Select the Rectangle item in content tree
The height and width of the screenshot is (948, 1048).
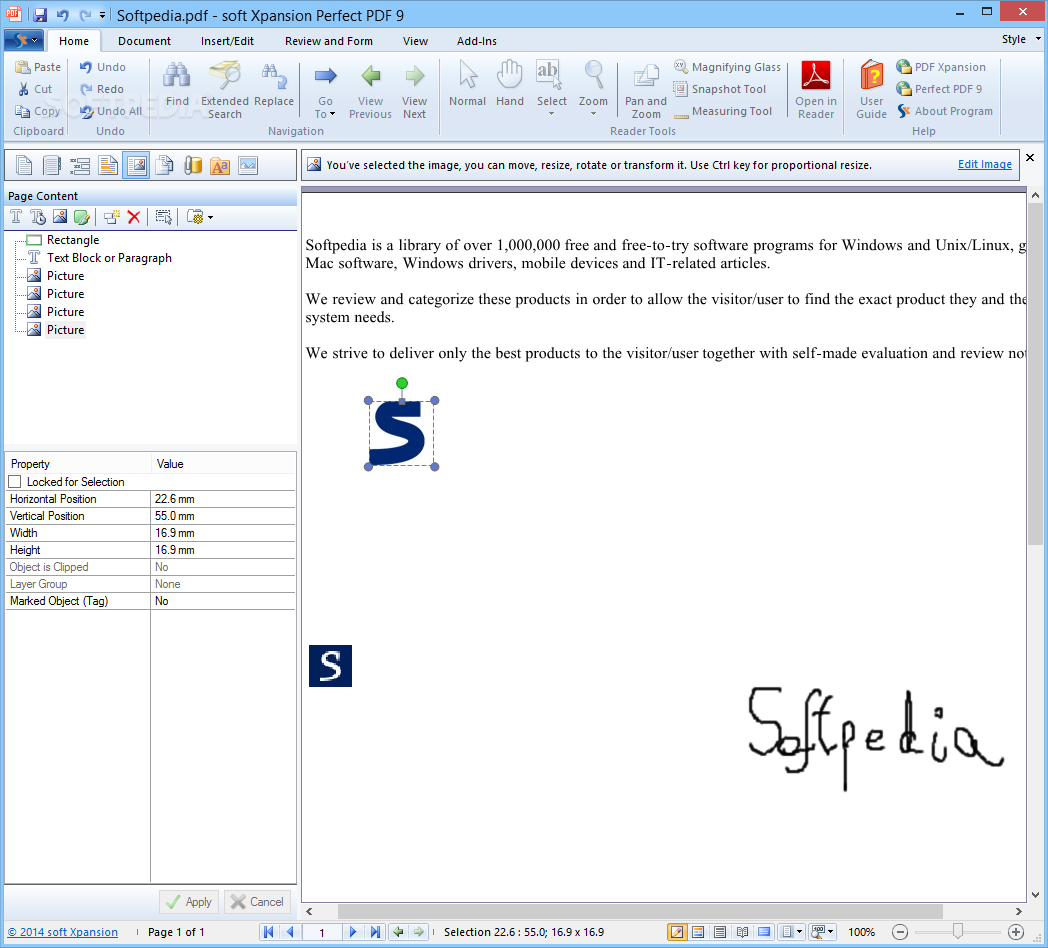tap(73, 240)
